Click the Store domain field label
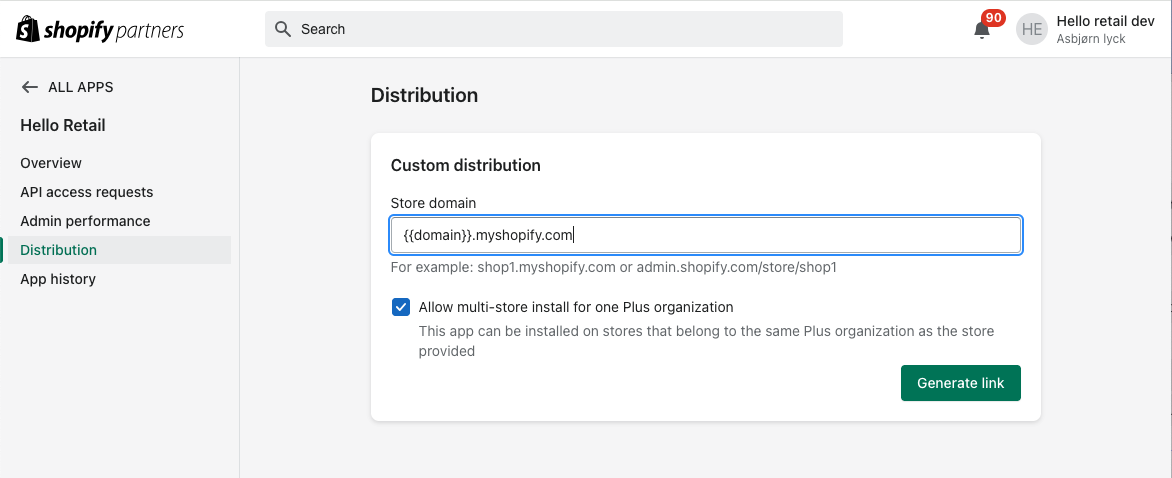The image size is (1172, 478). coord(433,203)
